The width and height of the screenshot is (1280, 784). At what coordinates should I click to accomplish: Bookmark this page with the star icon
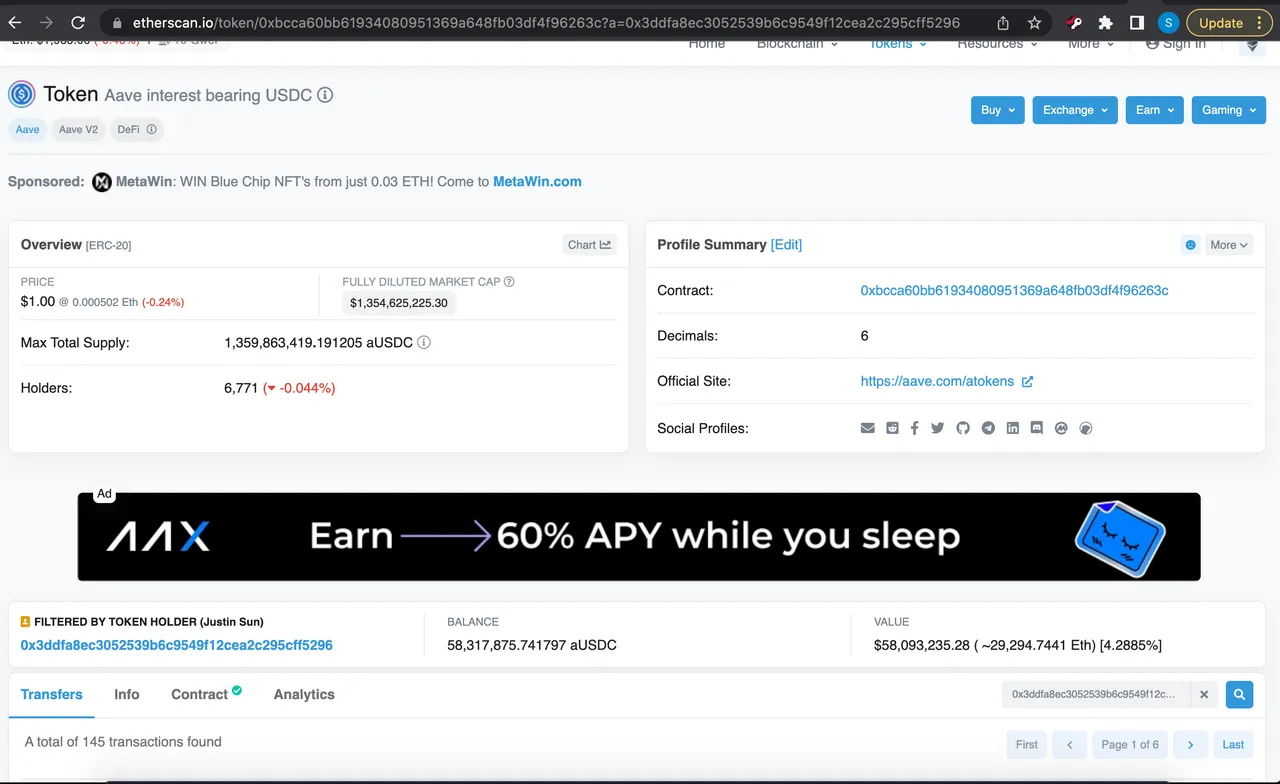coord(1034,22)
